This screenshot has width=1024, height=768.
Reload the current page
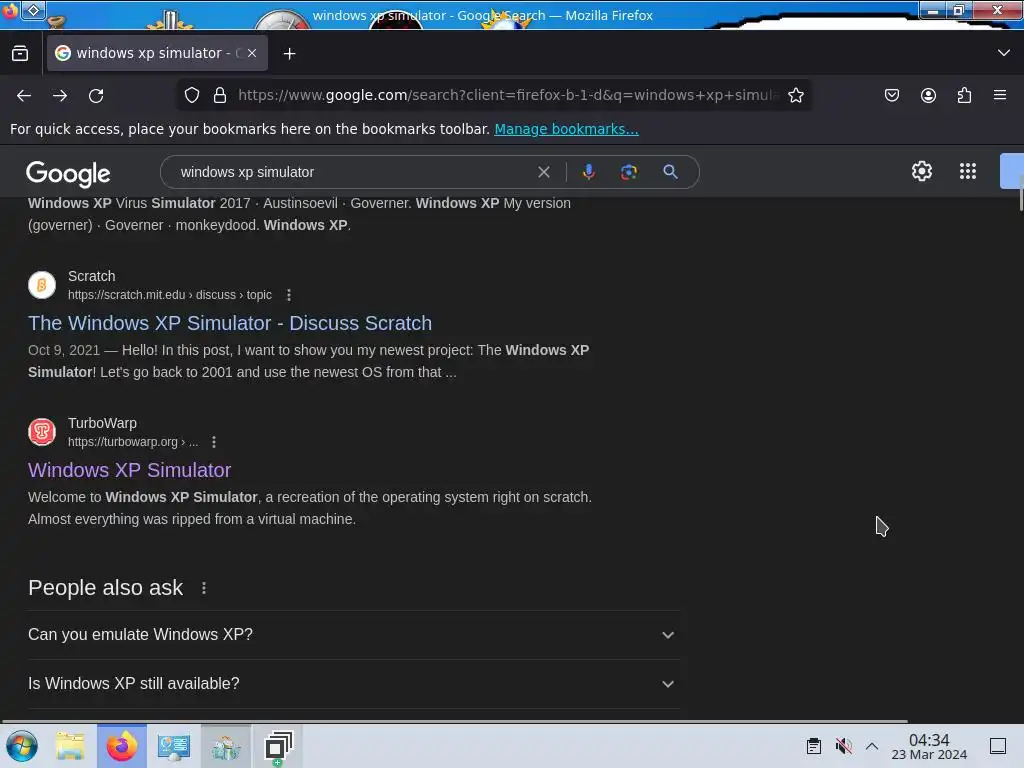click(x=96, y=95)
